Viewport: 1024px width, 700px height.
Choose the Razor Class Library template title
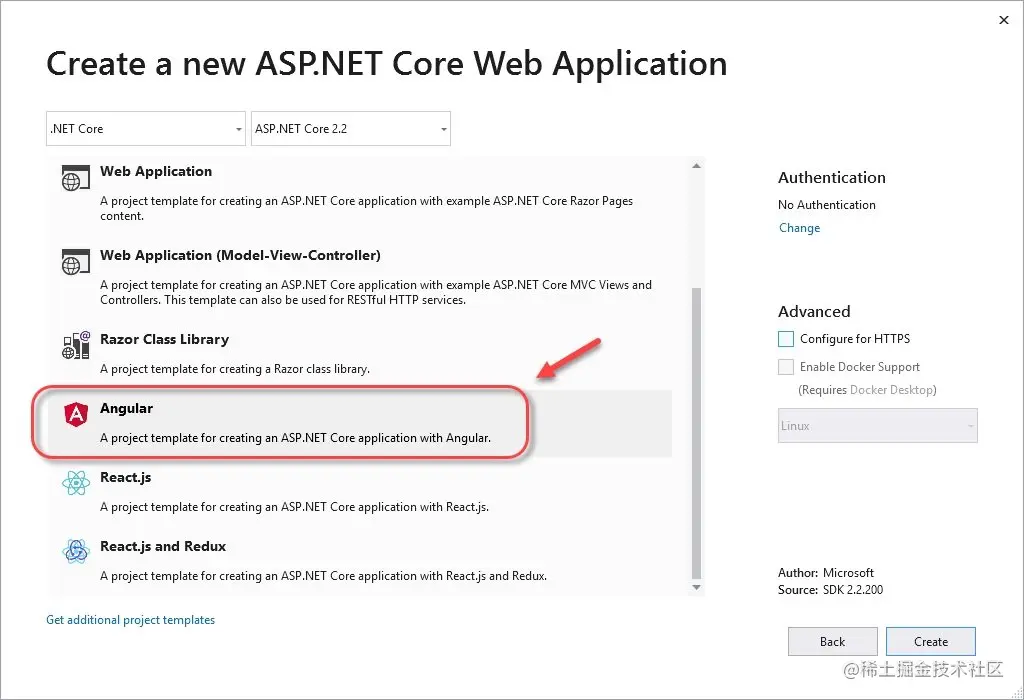tap(165, 340)
